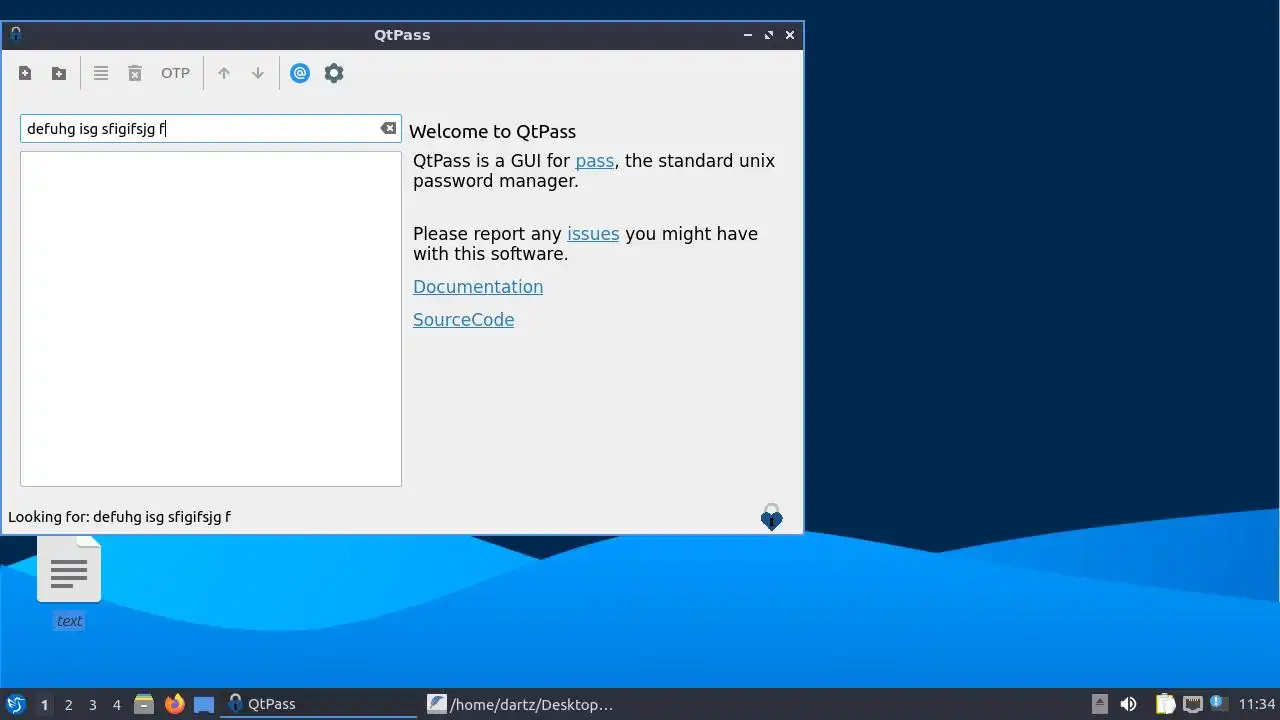Screen dimensions: 1280x720
Task: Open the update notifier tray icon
Action: 1217,703
